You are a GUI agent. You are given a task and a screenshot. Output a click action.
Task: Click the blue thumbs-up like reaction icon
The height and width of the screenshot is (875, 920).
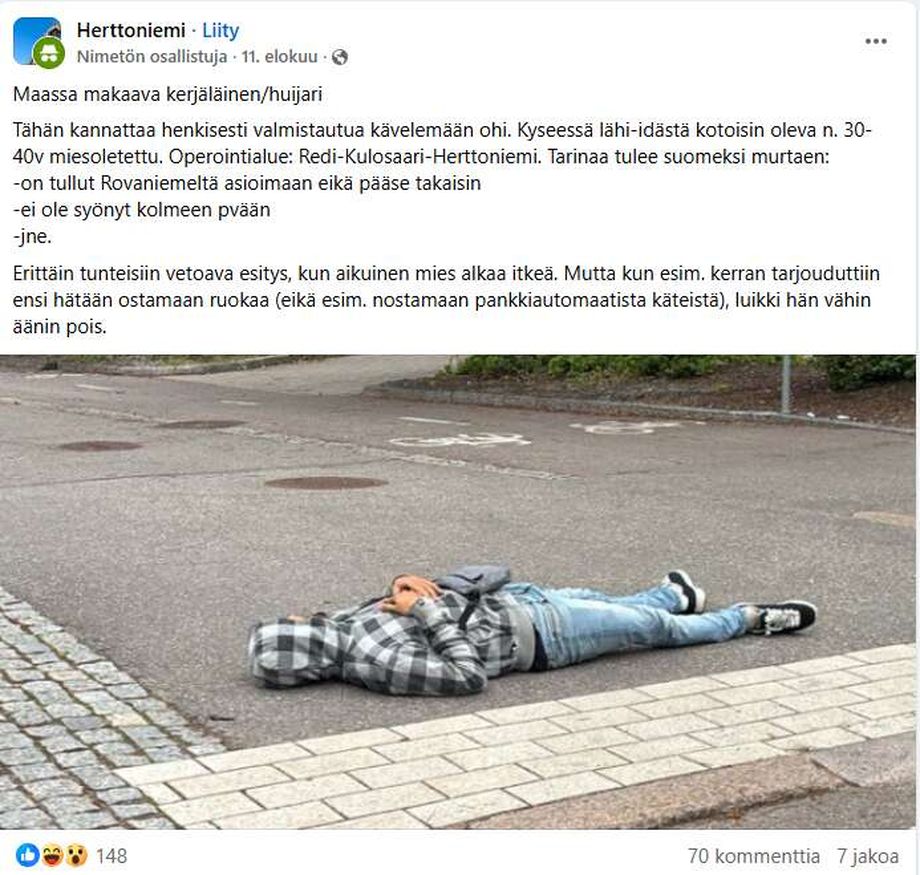pyautogui.click(x=27, y=856)
